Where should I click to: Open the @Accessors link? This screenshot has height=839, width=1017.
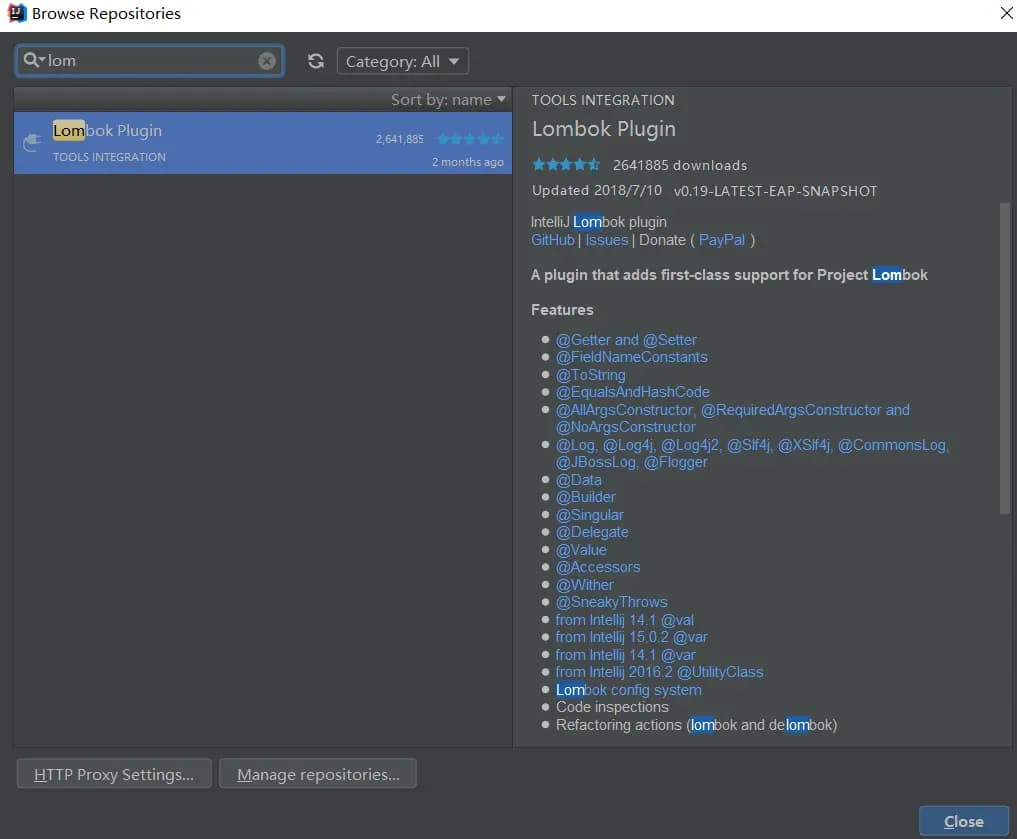[x=598, y=567]
